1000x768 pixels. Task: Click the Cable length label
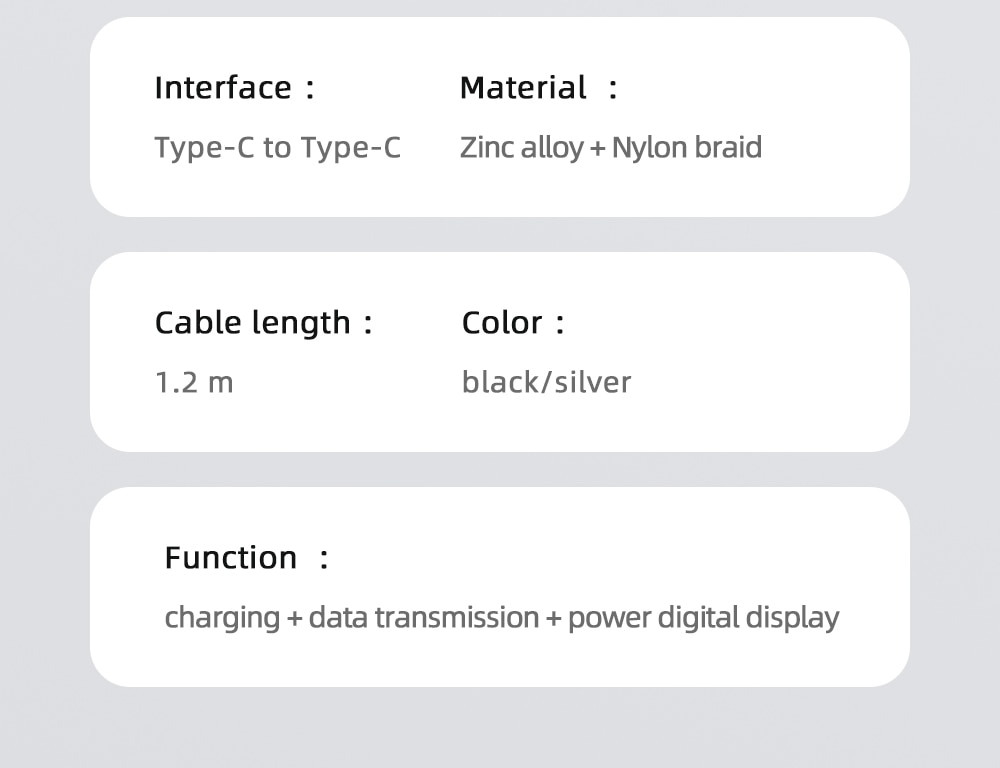252,323
